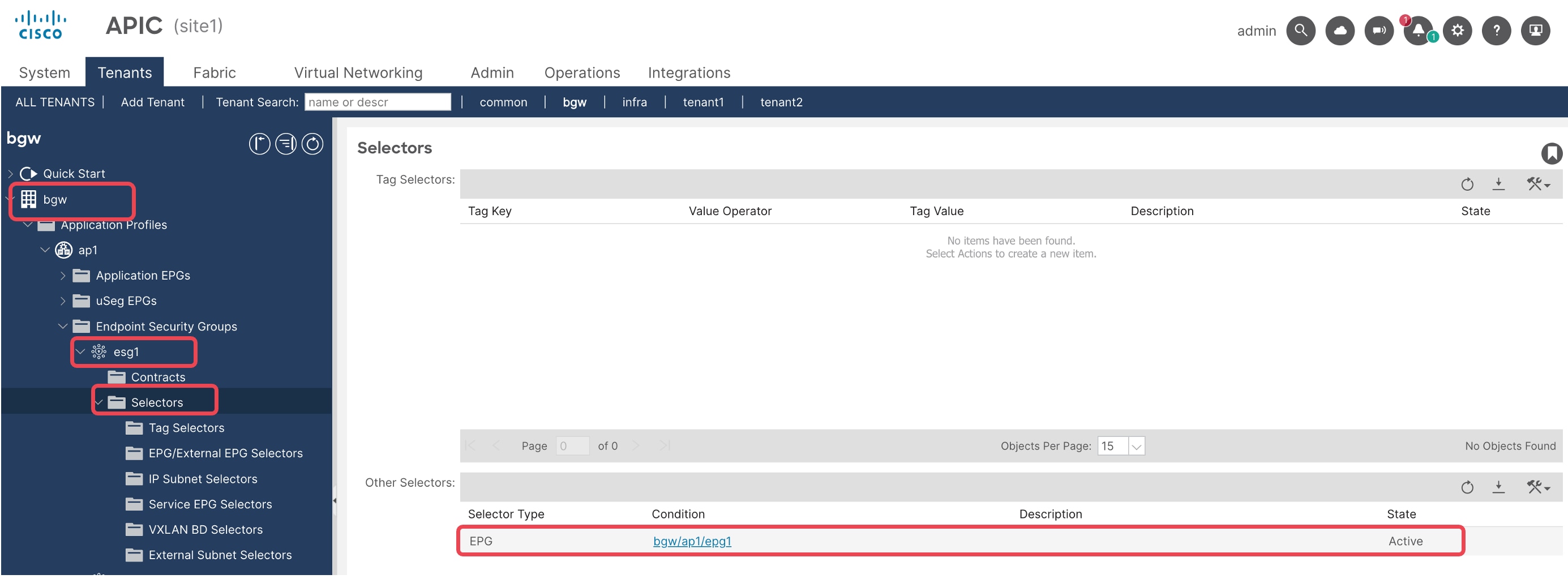The image size is (1568, 583).
Task: Open the feedback megaphone icon
Action: (x=1379, y=31)
